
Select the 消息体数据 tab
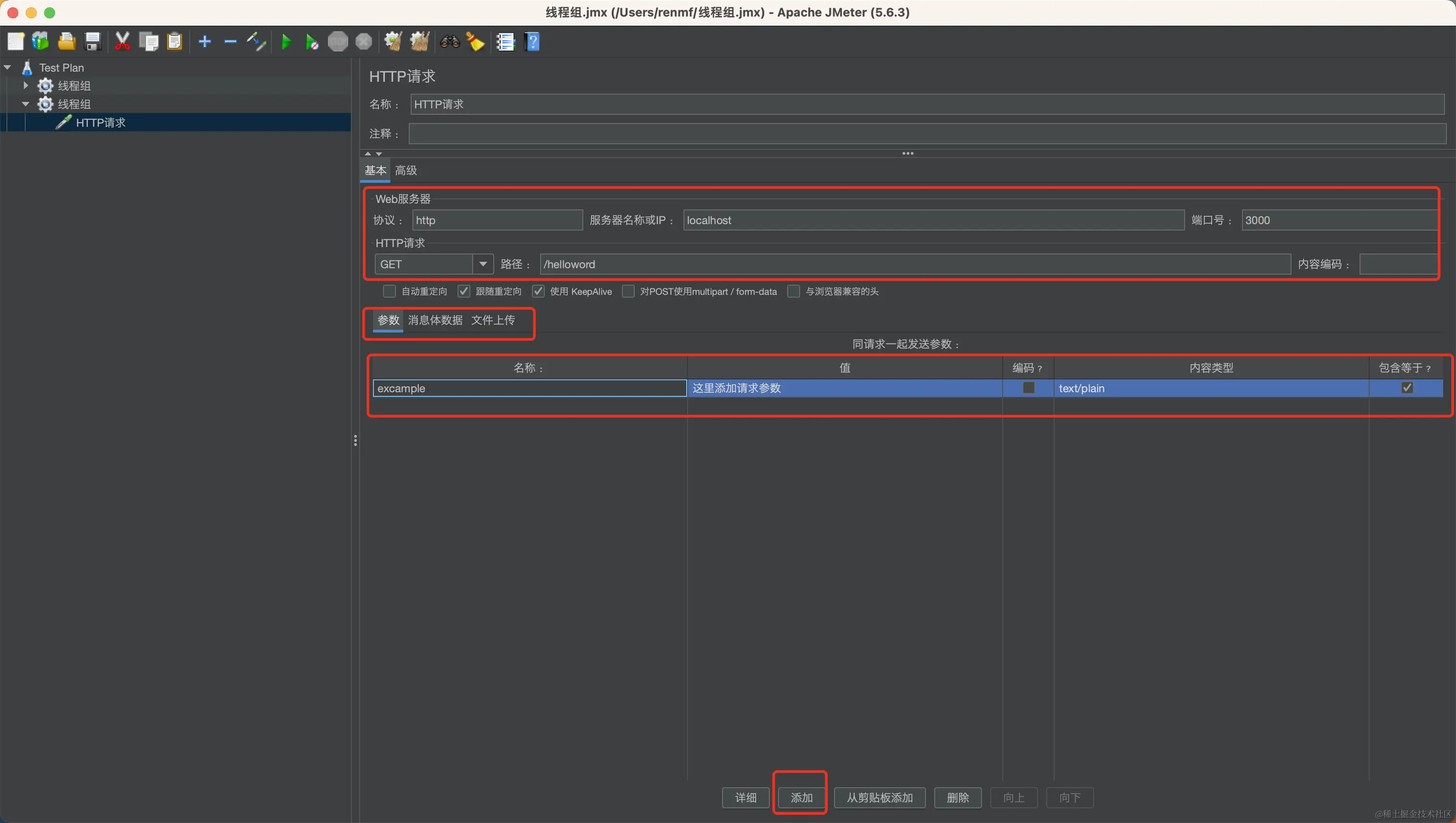coord(435,320)
